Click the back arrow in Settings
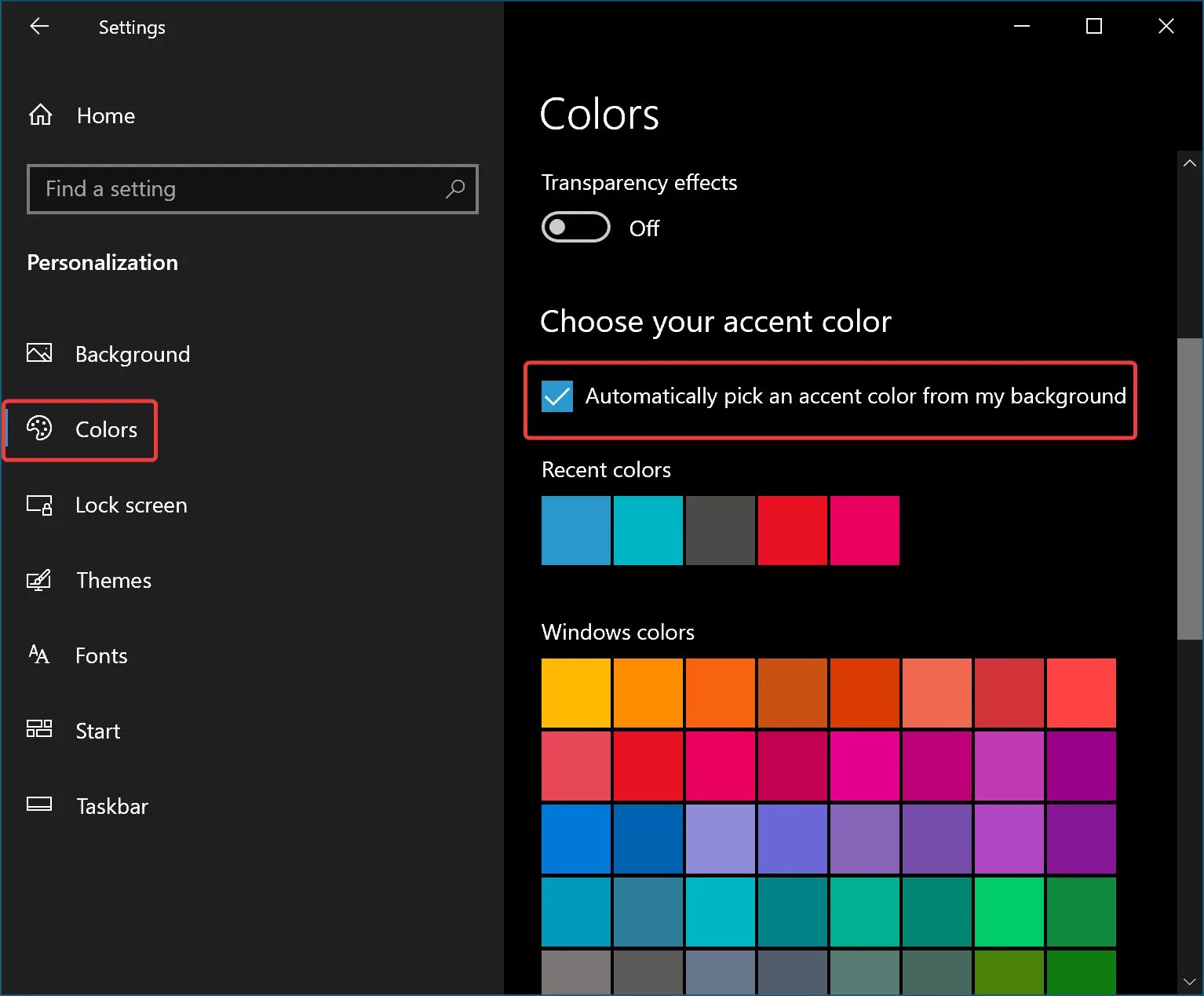This screenshot has height=996, width=1204. [38, 26]
